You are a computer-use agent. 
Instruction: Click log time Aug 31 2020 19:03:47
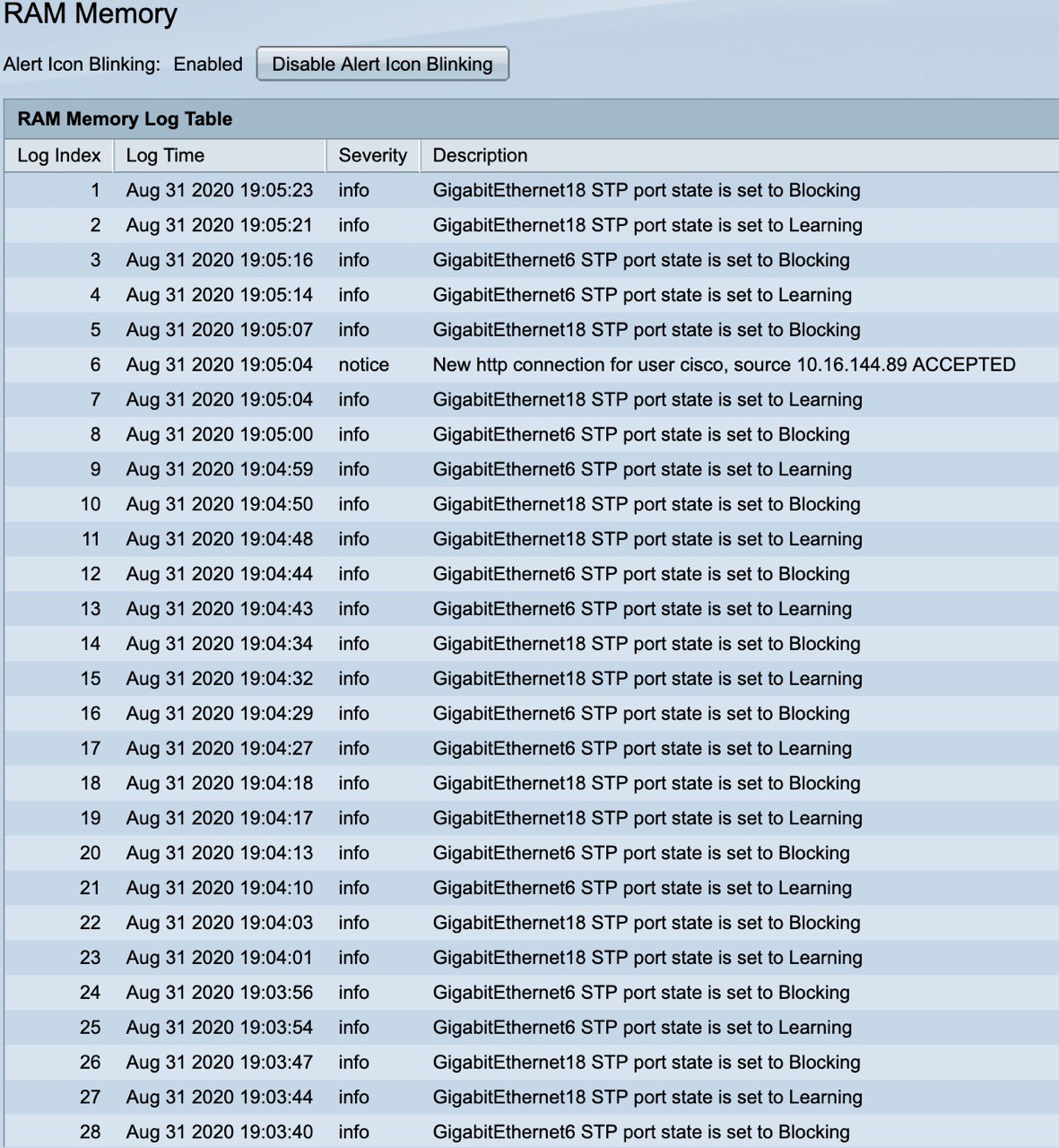[x=220, y=1063]
